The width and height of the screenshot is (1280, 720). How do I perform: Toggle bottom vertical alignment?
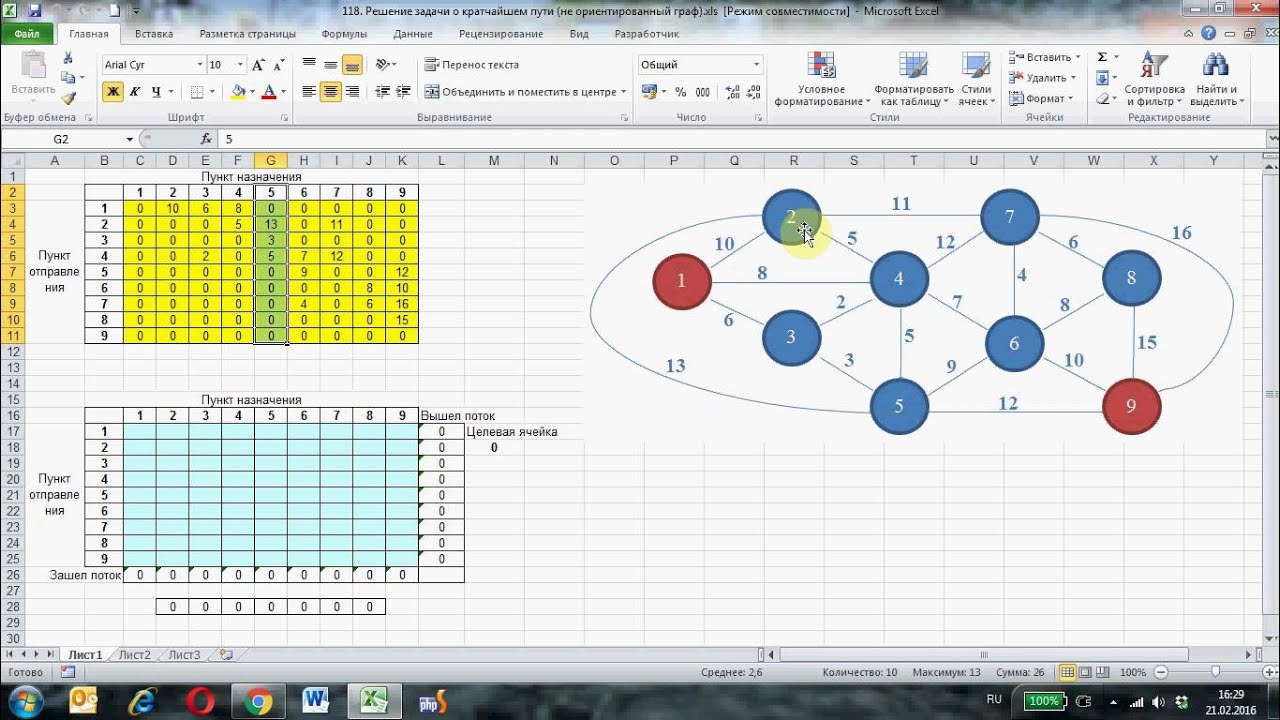click(x=352, y=65)
